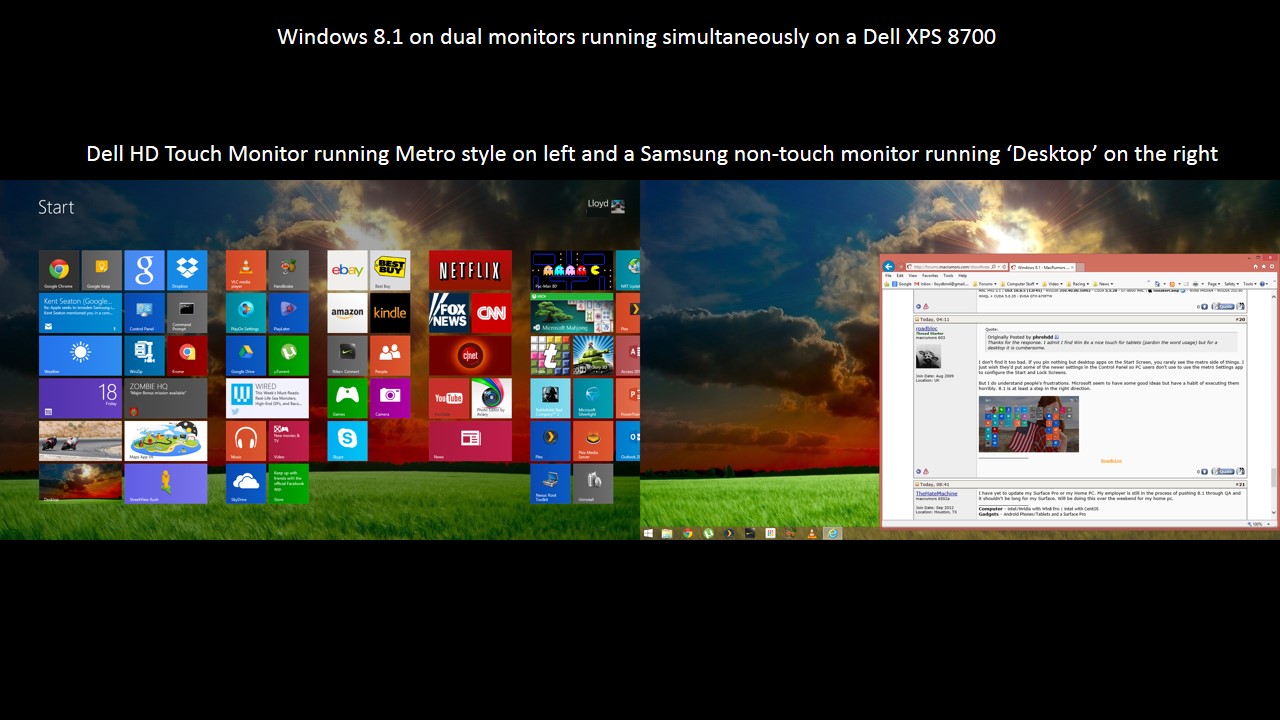Open the Nexus Root Toolkit tile
The width and height of the screenshot is (1280, 720).
pos(551,484)
